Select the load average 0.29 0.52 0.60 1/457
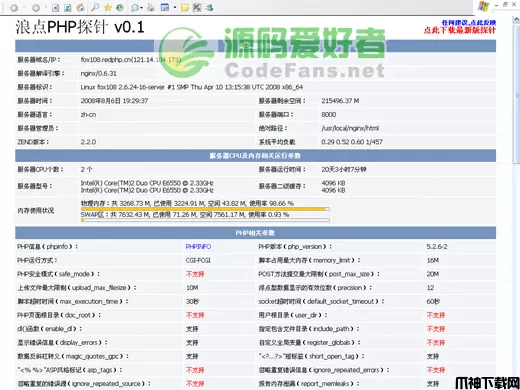Viewport: 520px width, 390px height. (x=352, y=142)
